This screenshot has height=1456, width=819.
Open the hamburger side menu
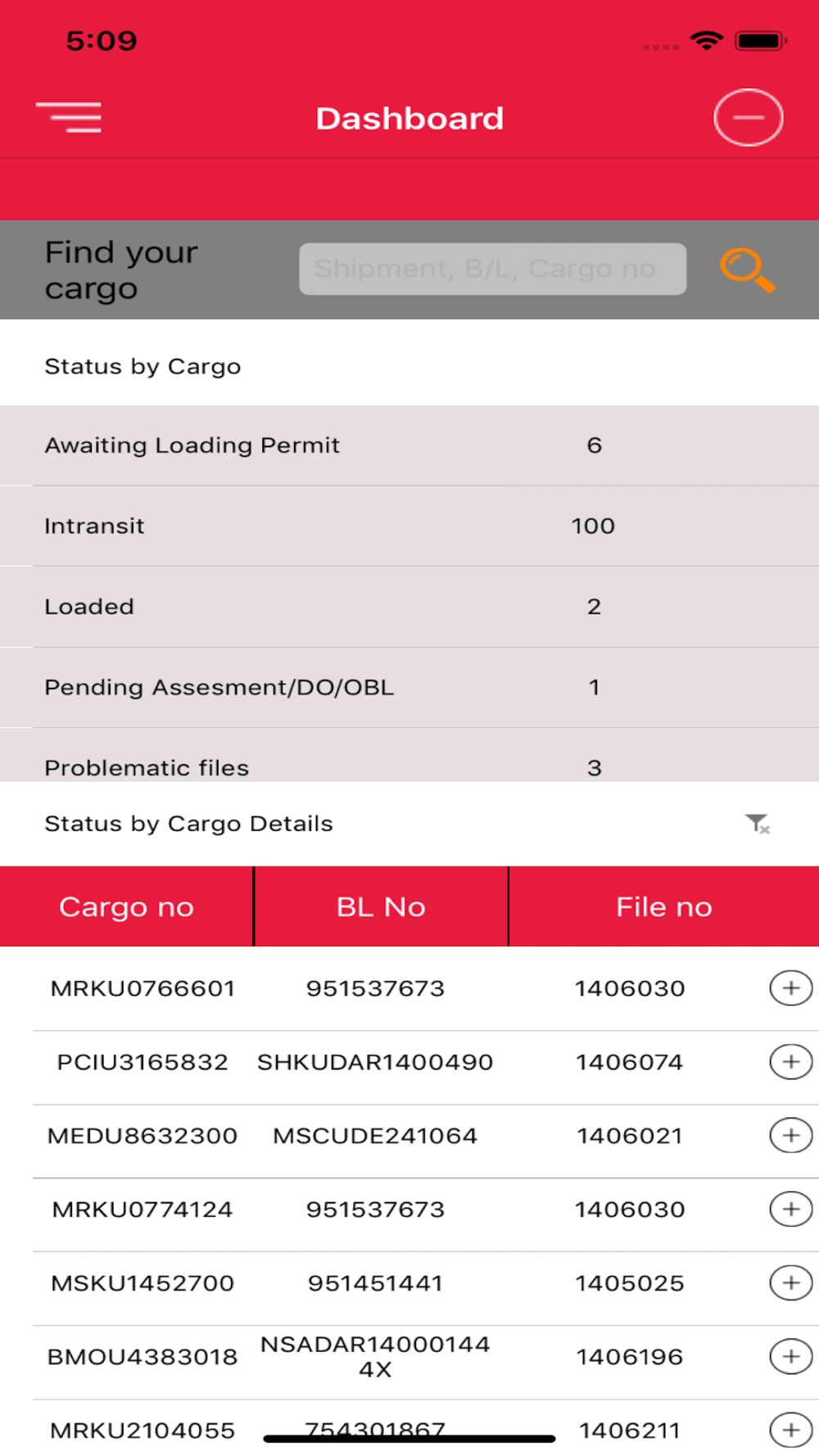point(69,118)
